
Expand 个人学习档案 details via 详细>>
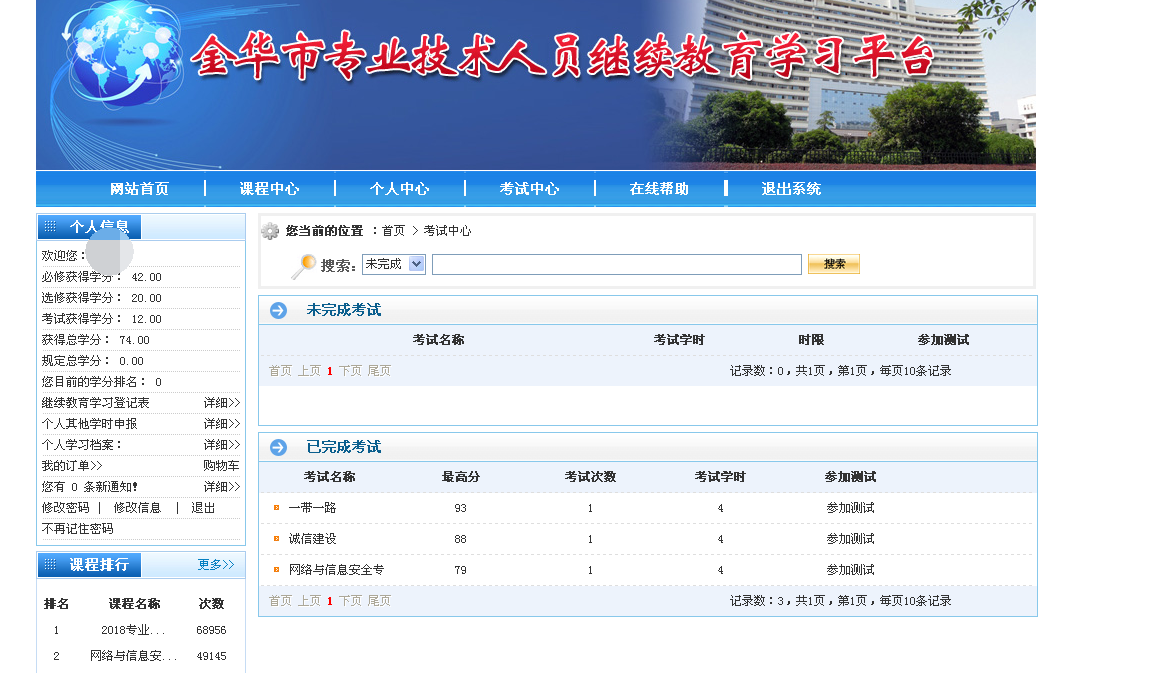[222, 445]
